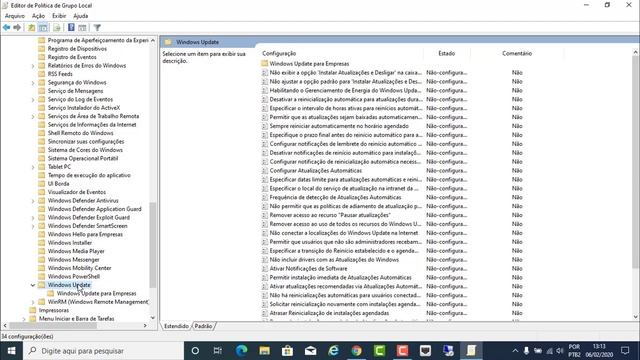Open the Arquivo menu
The height and width of the screenshot is (360, 640).
pyautogui.click(x=15, y=16)
